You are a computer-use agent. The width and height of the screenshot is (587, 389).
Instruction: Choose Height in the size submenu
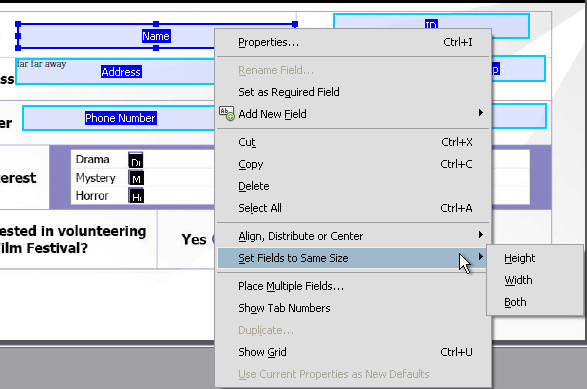pos(519,258)
